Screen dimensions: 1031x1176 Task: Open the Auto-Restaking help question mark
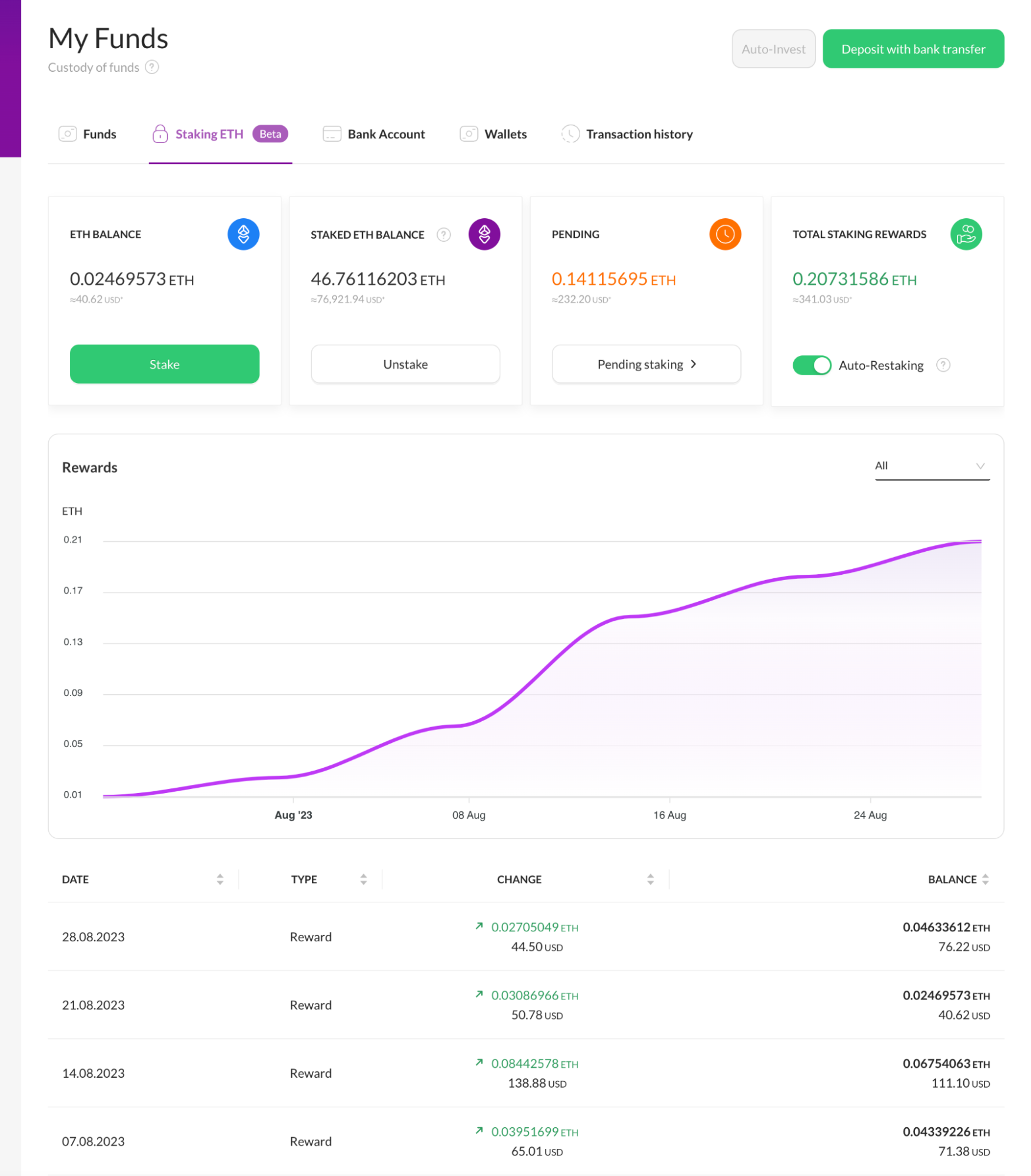[x=943, y=365]
